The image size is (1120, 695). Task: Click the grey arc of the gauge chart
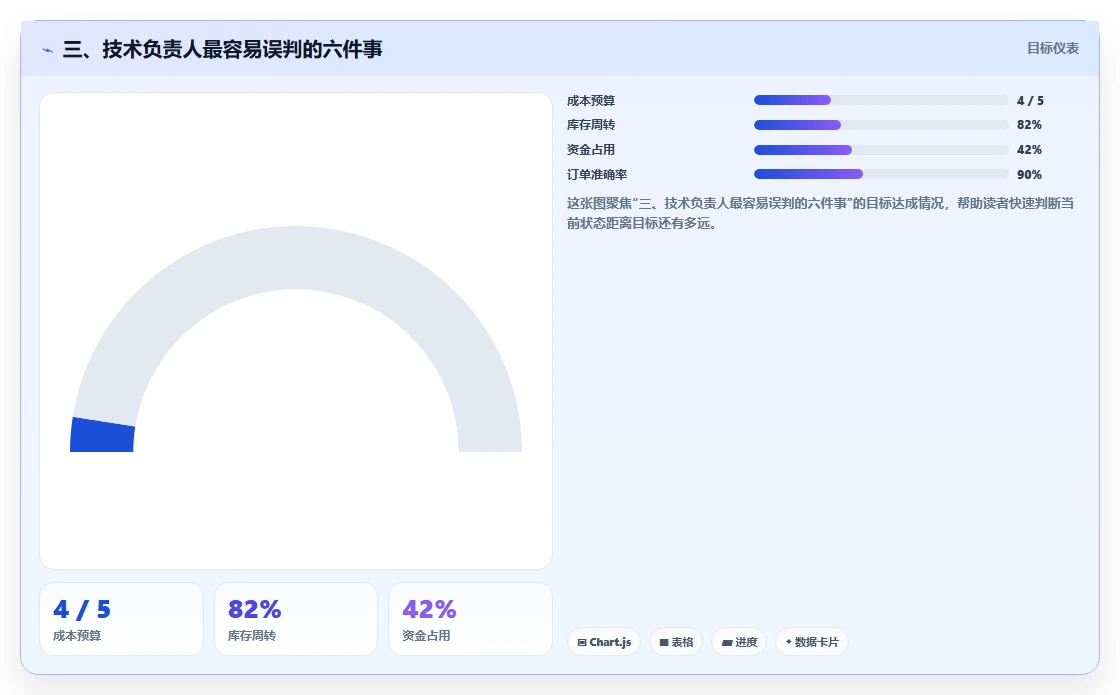point(296,258)
